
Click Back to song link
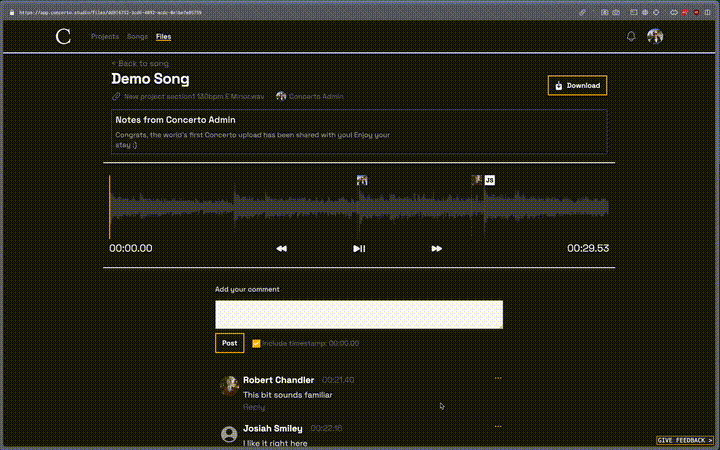140,63
